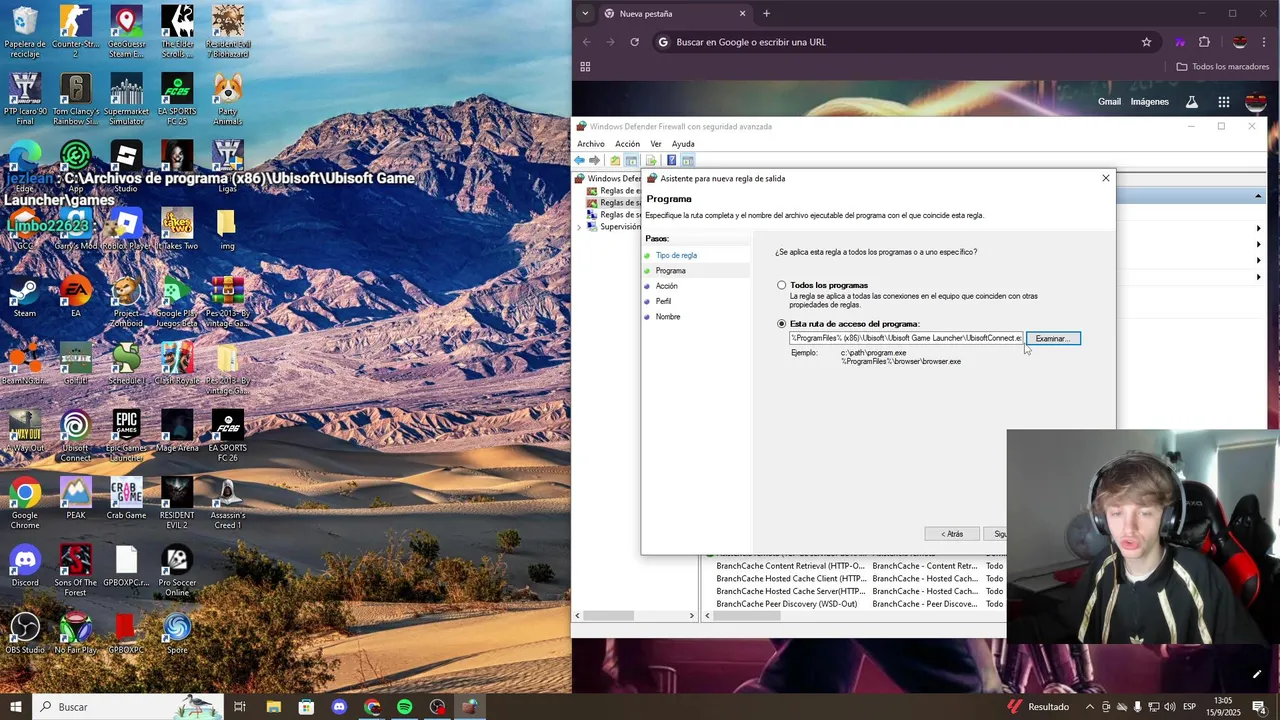
Task: Open Google Labs flask icon
Action: [x=1192, y=102]
